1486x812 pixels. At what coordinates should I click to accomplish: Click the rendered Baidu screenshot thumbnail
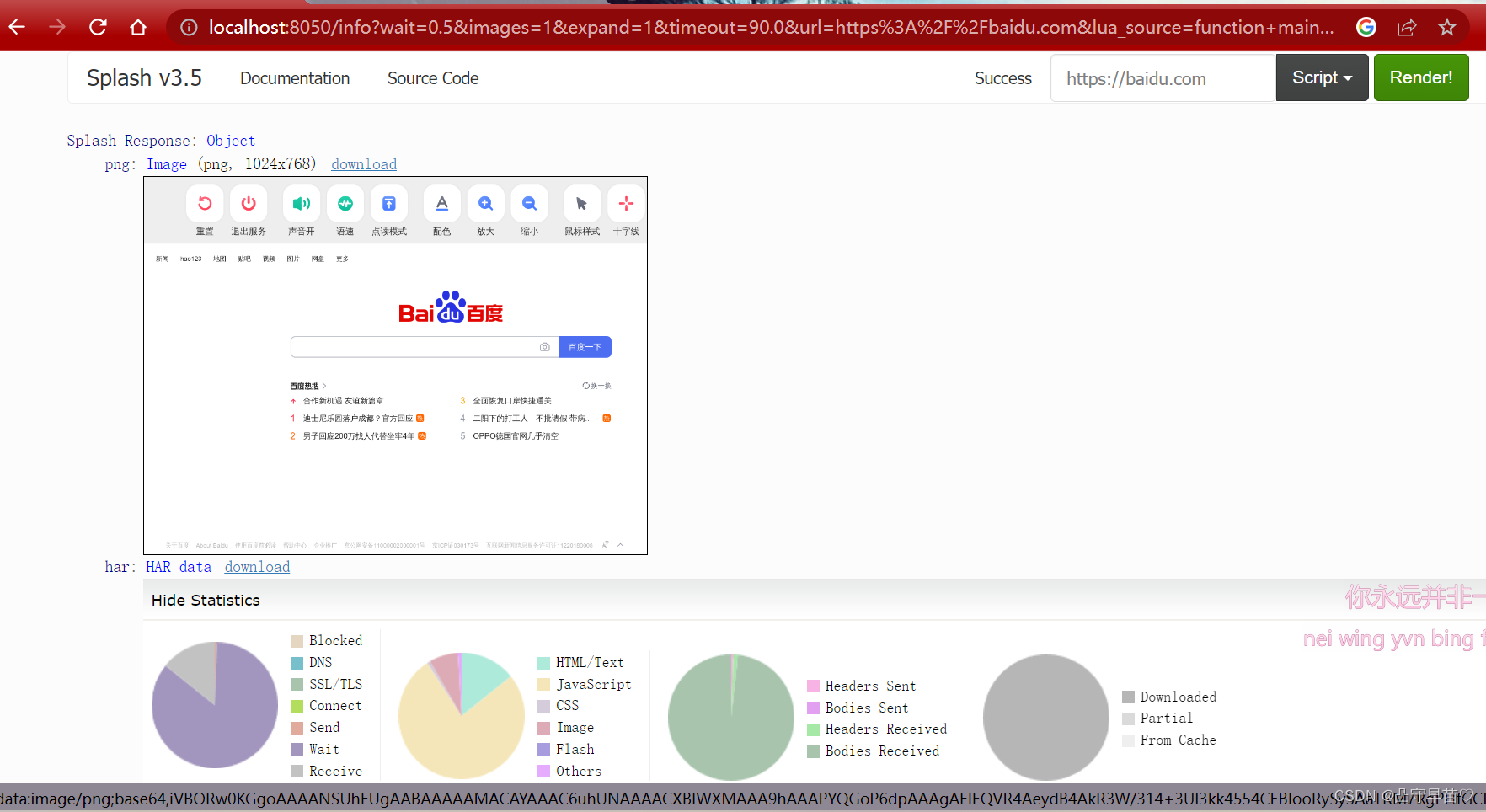coord(395,366)
